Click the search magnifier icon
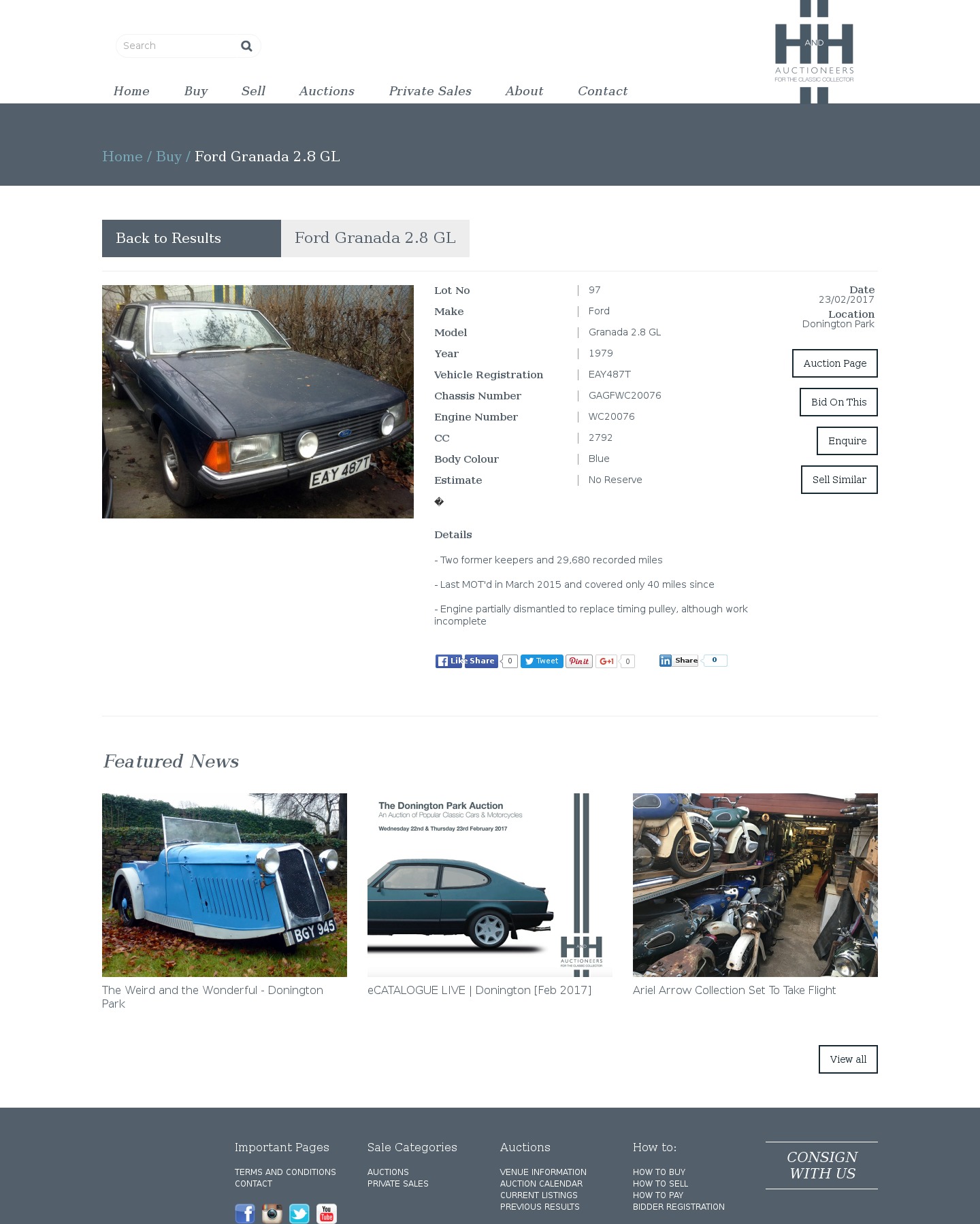Image resolution: width=980 pixels, height=1224 pixels. (246, 46)
